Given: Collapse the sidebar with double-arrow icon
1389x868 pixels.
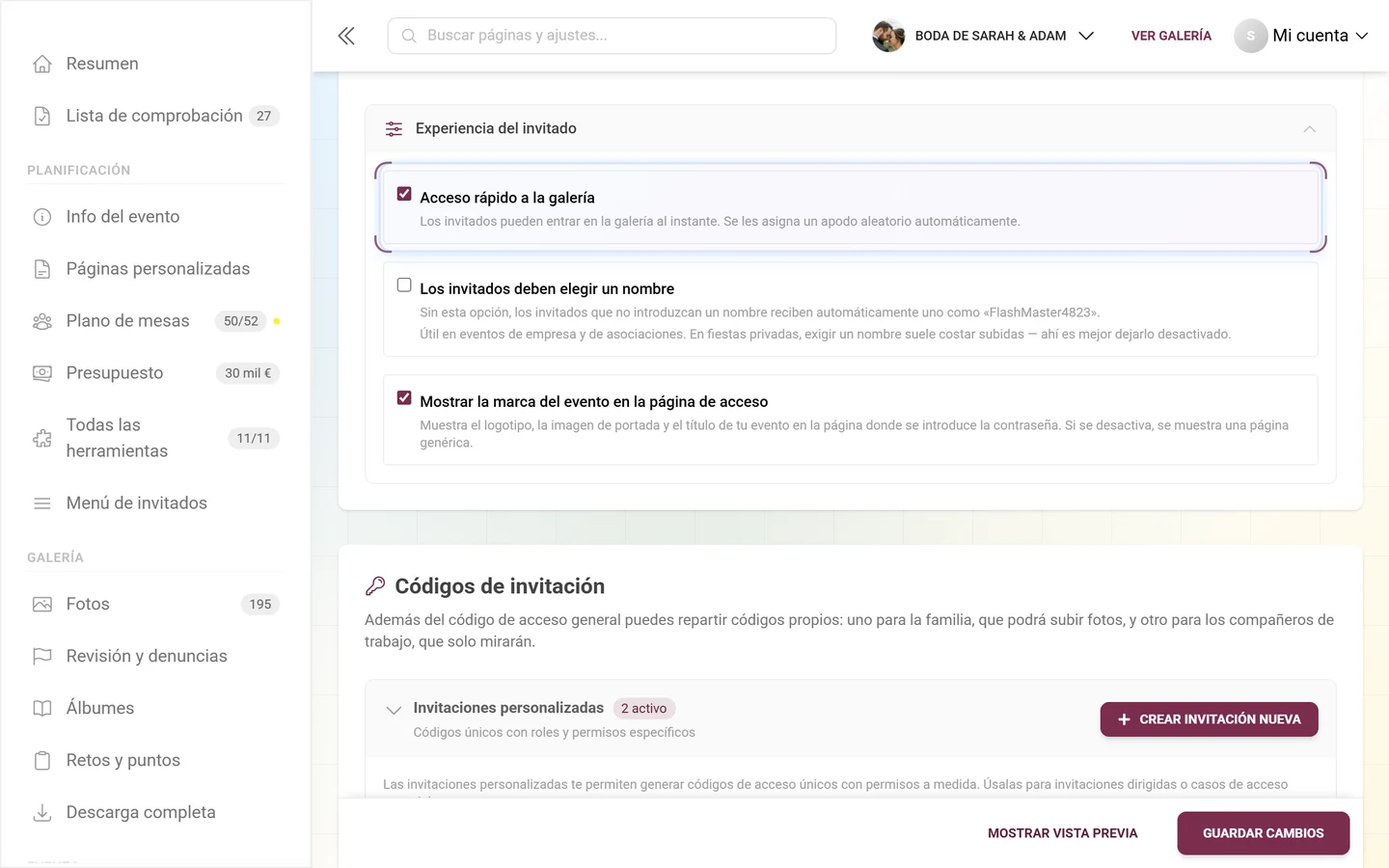Looking at the screenshot, I should point(346,36).
